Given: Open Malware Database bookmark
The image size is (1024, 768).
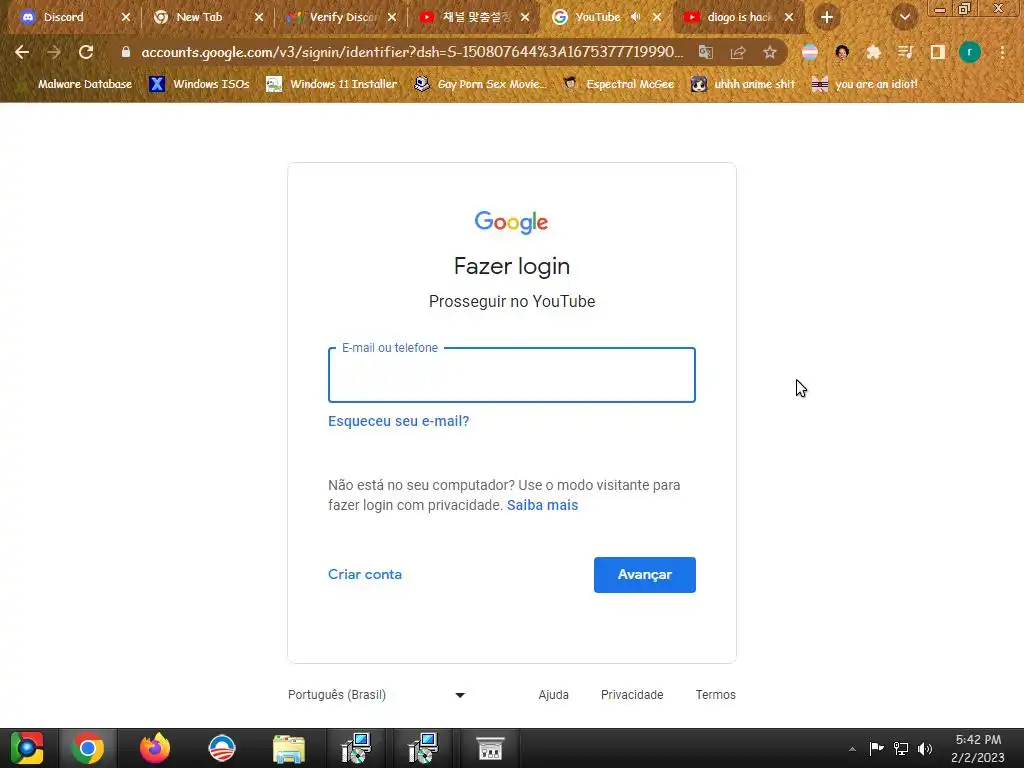Looking at the screenshot, I should point(77,84).
